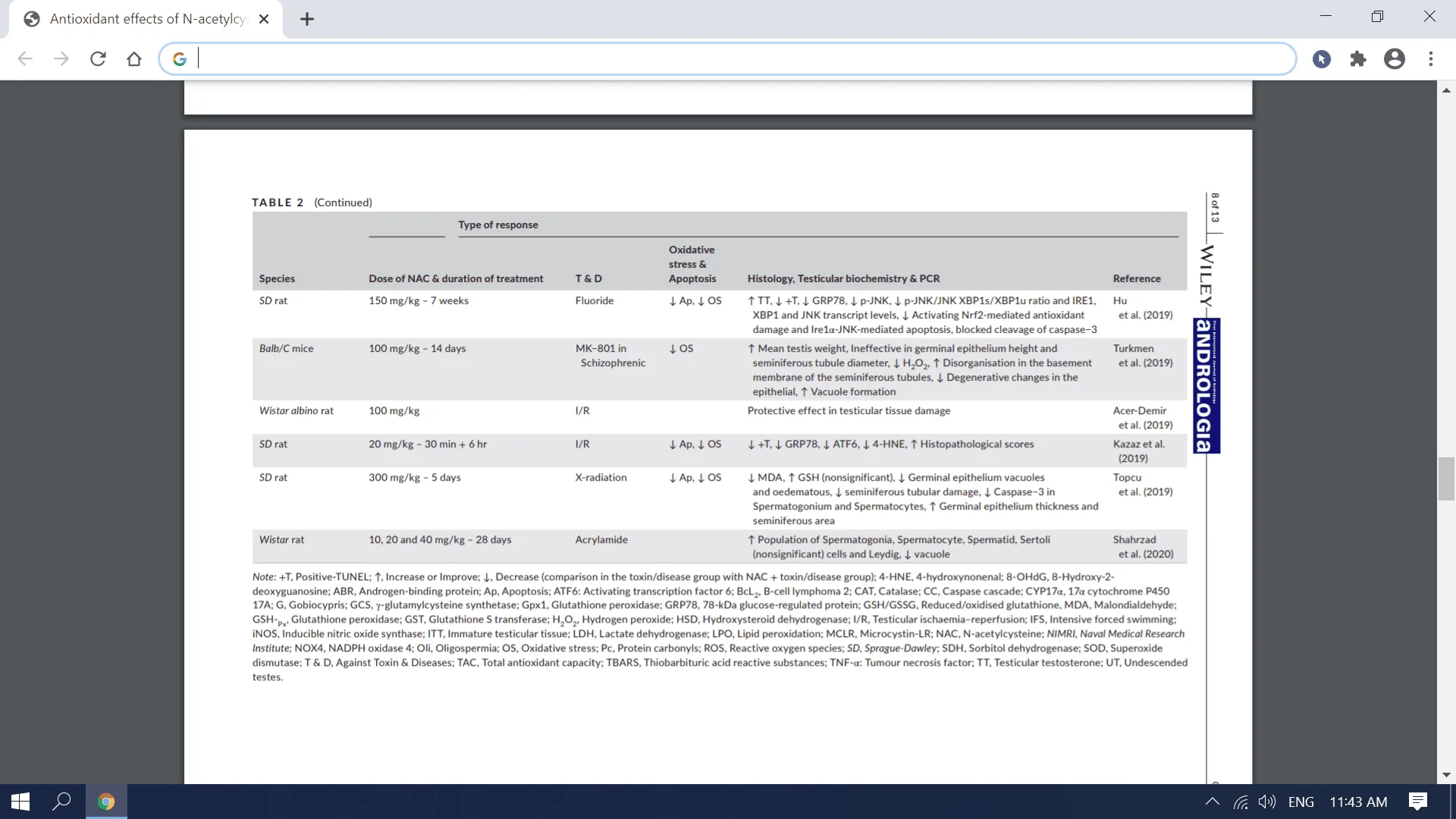Screen dimensions: 1456x819
Task: Click the 'Kazaz et al. (2019)' reference
Action: point(1139,451)
